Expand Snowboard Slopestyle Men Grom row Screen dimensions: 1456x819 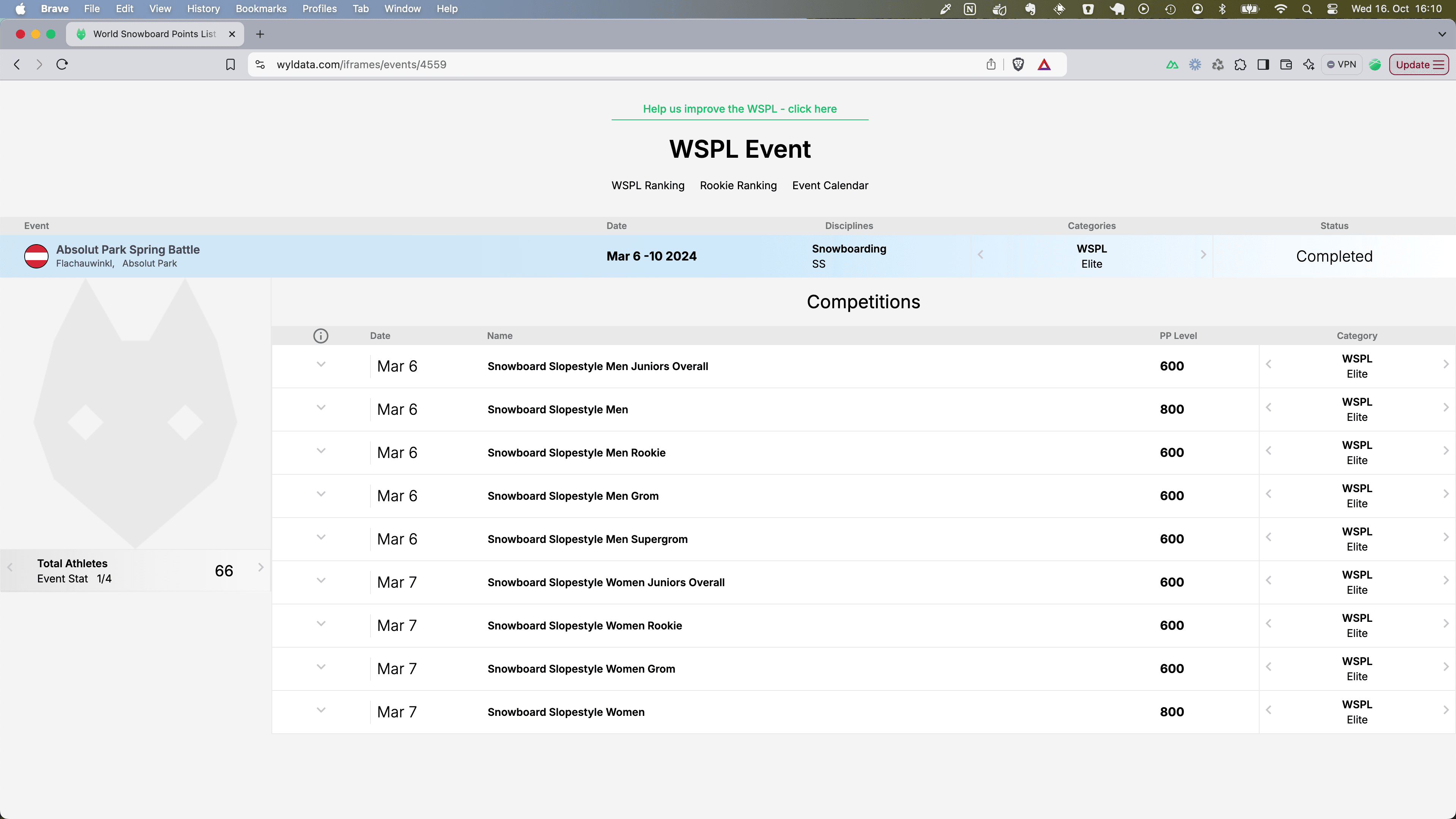coord(320,494)
